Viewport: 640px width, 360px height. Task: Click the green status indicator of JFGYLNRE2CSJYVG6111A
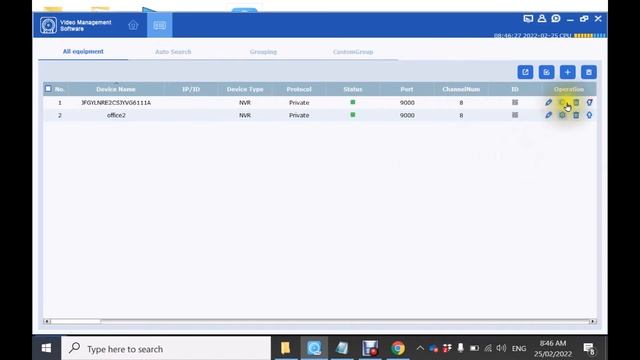[x=353, y=102]
